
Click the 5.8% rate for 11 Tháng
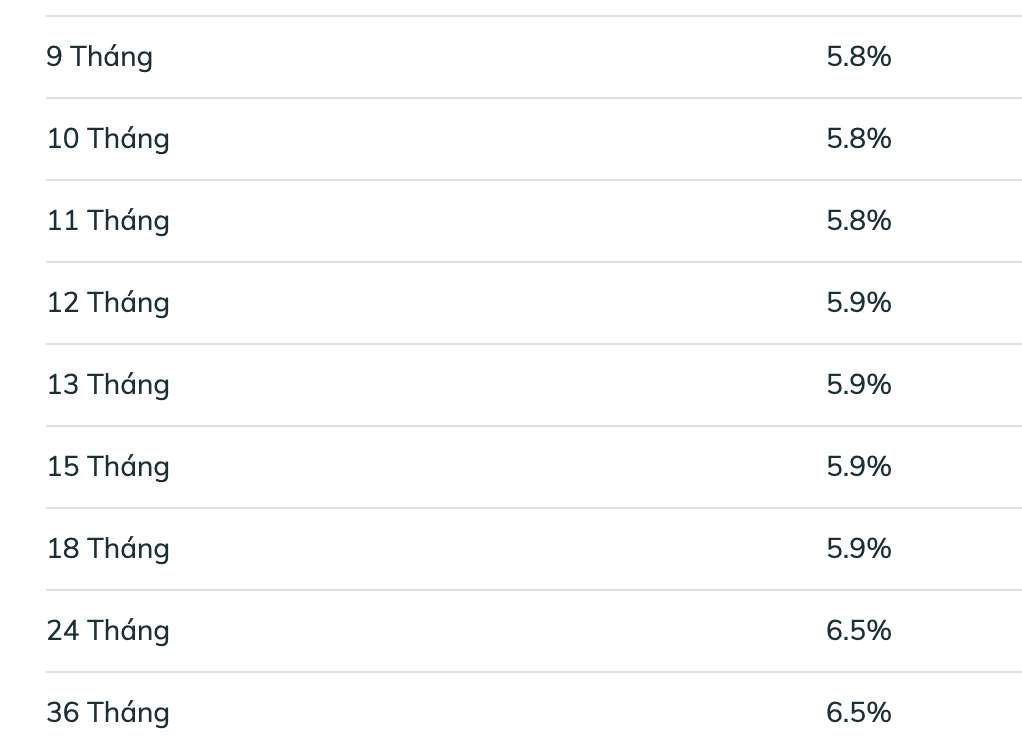[x=858, y=221]
